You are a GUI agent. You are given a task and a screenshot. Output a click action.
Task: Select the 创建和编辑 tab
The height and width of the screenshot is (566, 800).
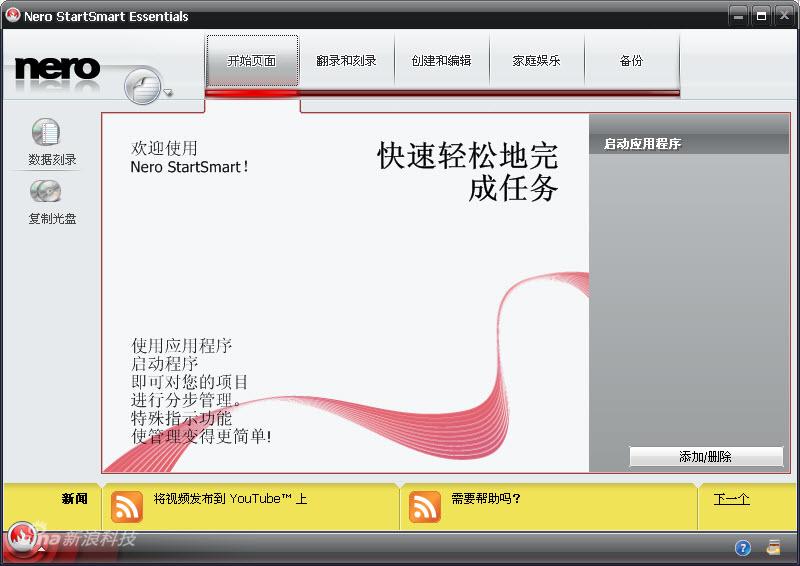(441, 61)
